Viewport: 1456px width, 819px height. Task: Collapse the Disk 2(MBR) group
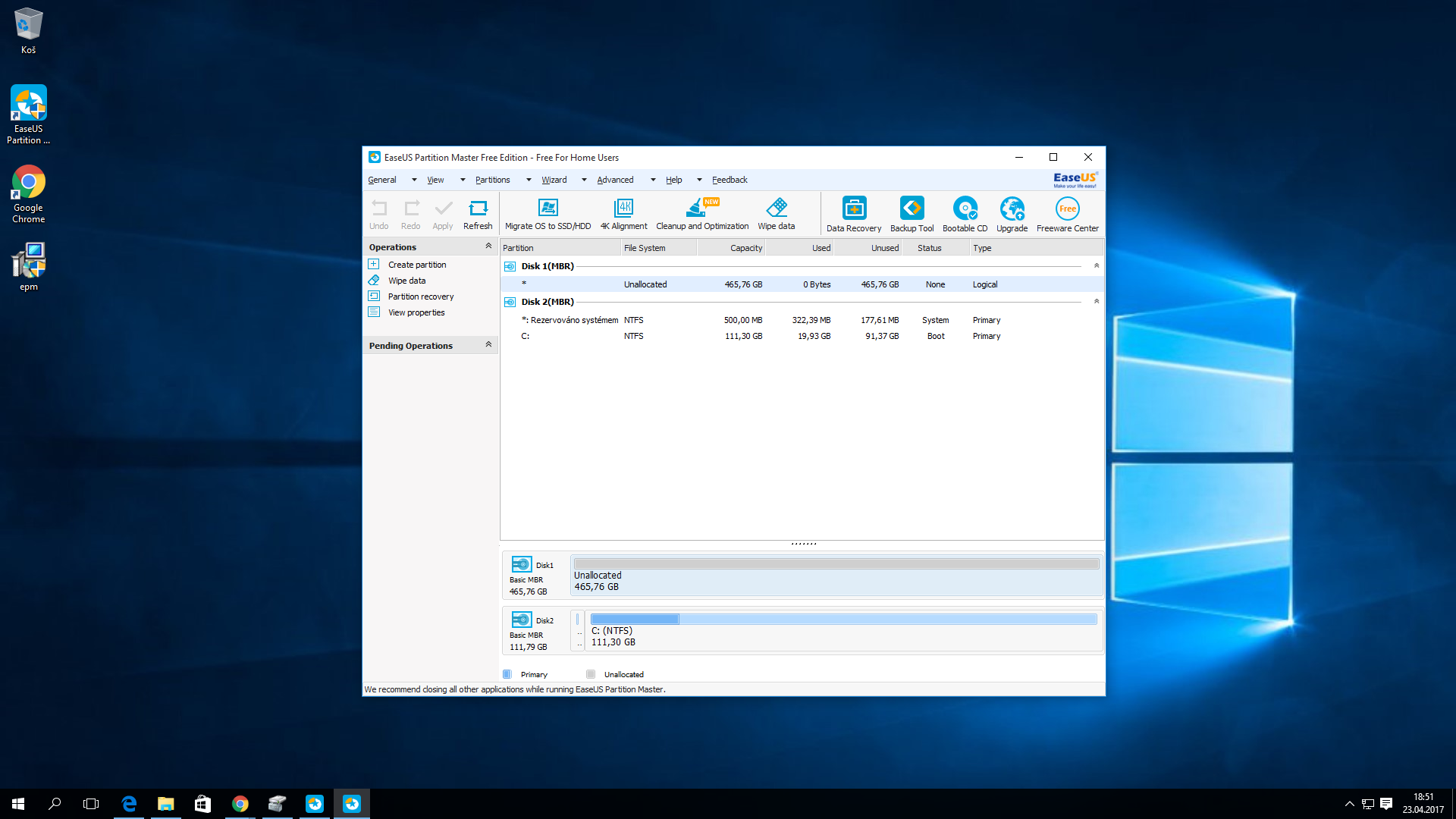click(x=1097, y=302)
